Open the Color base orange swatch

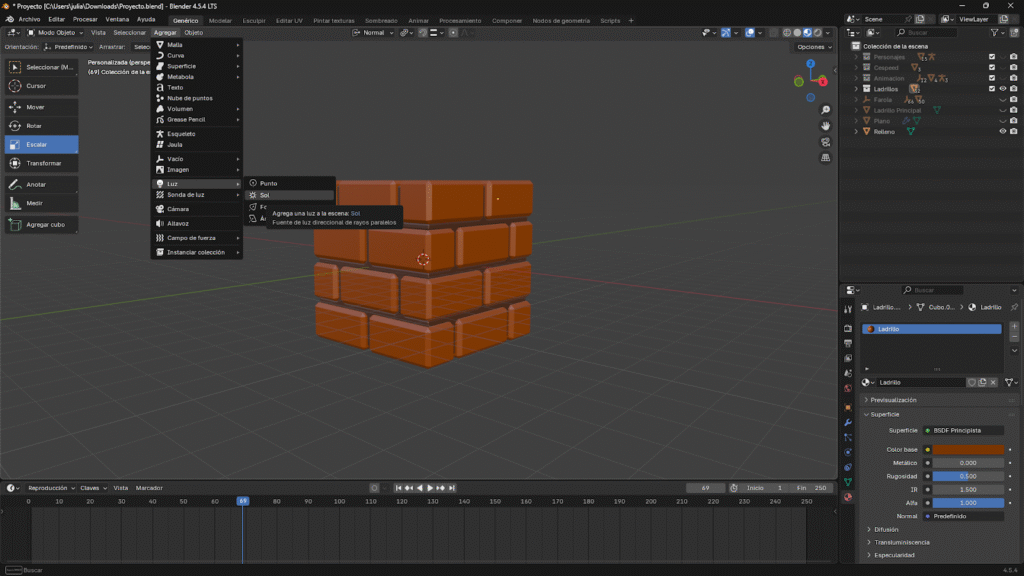point(968,449)
